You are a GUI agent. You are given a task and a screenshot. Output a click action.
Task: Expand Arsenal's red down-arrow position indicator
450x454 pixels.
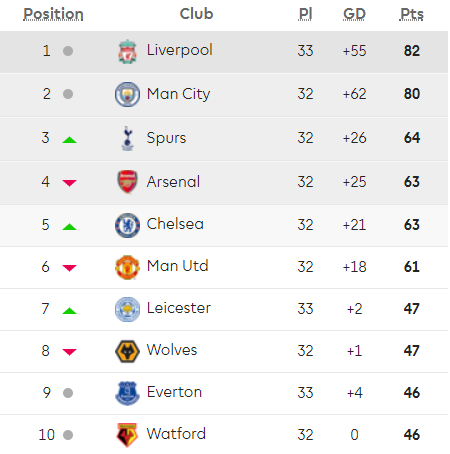pos(70,183)
